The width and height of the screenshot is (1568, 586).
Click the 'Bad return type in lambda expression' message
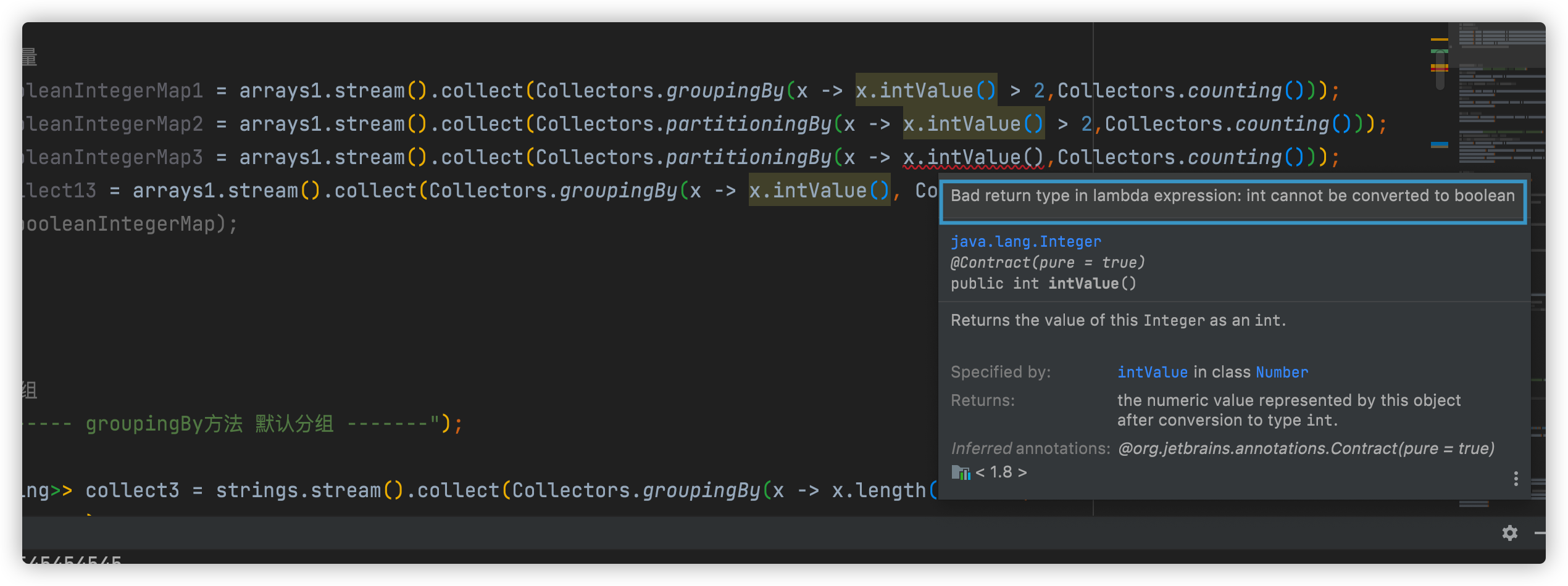[1232, 196]
